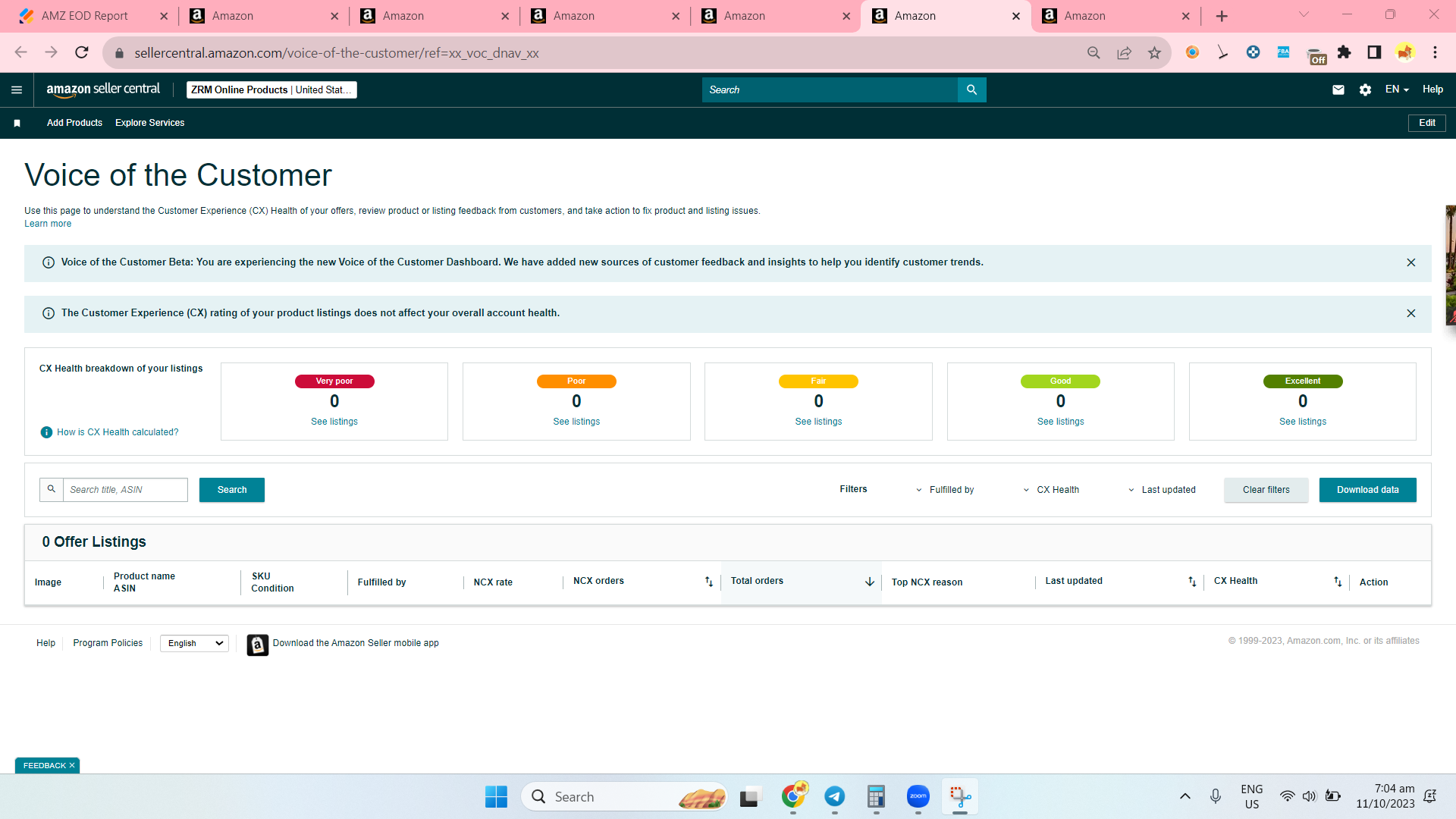
Task: Show hidden system tray icons
Action: (1185, 796)
